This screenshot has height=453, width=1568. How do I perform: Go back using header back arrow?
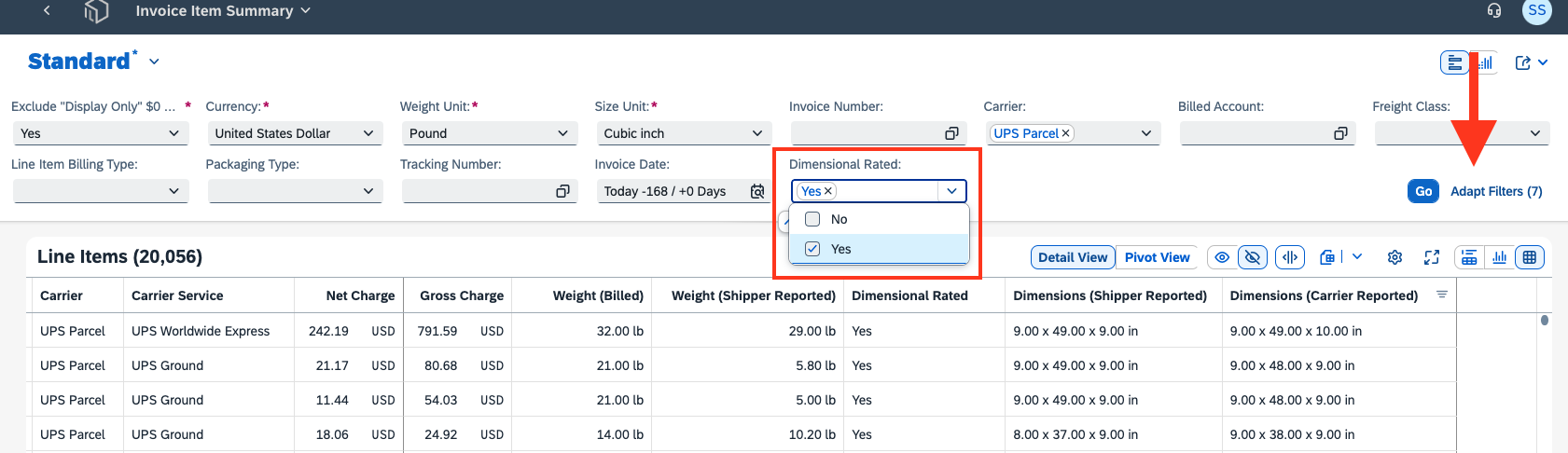[47, 10]
